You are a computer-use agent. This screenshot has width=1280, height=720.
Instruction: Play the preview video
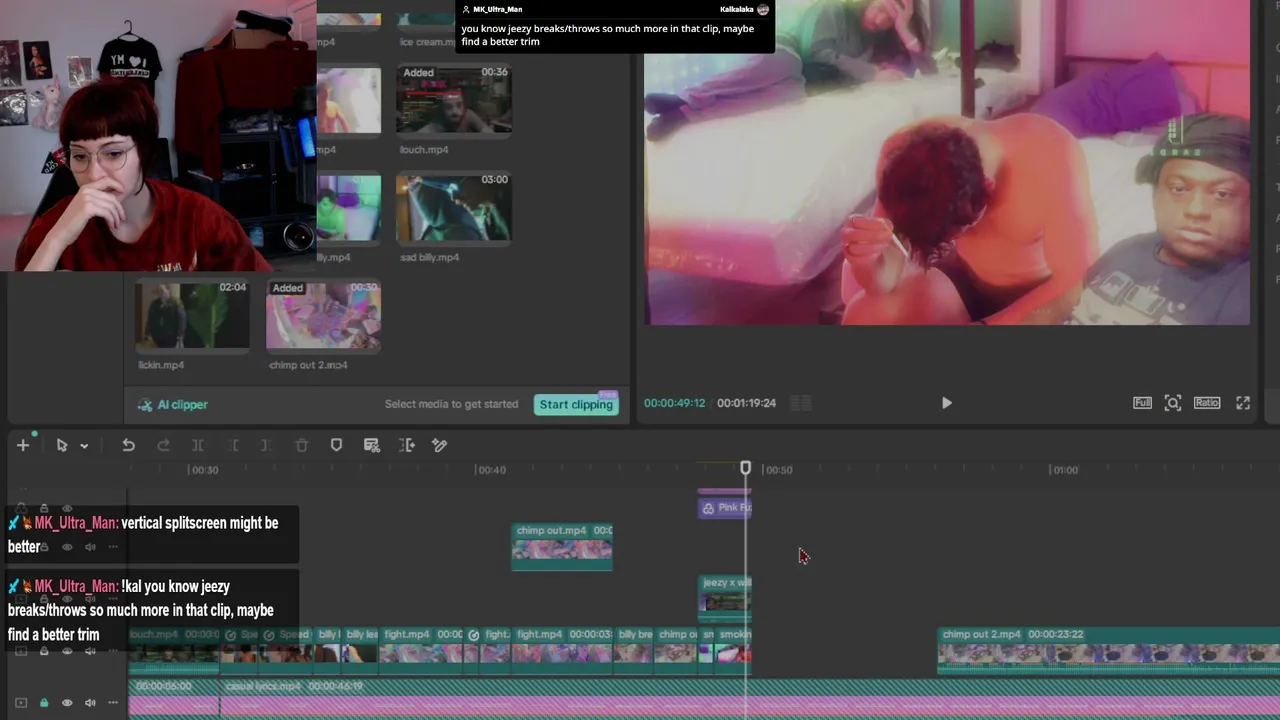[x=946, y=403]
